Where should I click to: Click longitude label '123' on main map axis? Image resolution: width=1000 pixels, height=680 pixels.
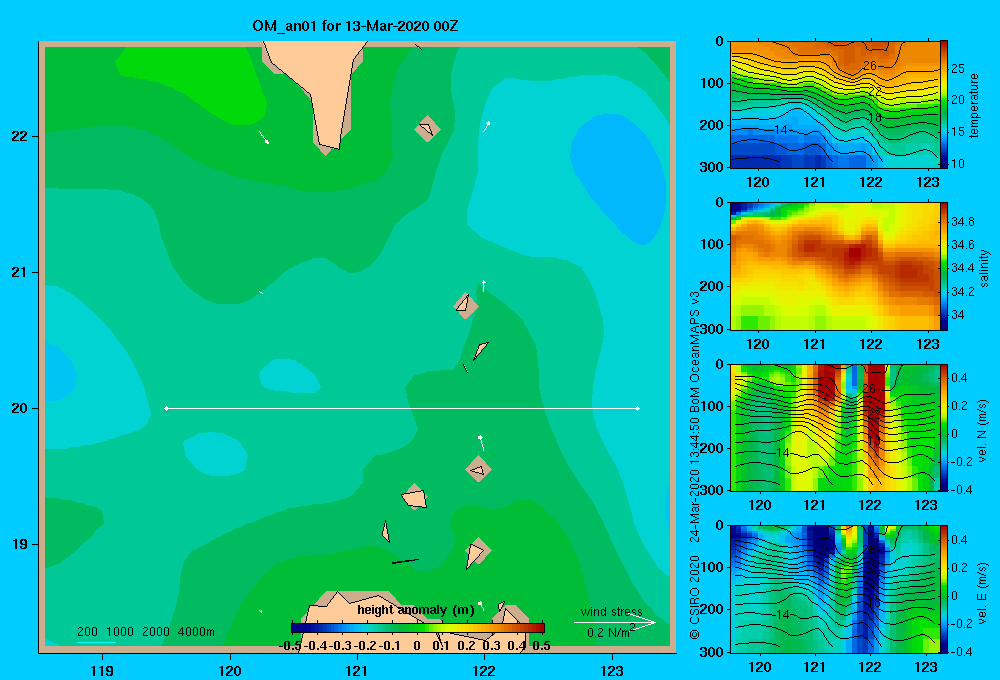pyautogui.click(x=612, y=671)
